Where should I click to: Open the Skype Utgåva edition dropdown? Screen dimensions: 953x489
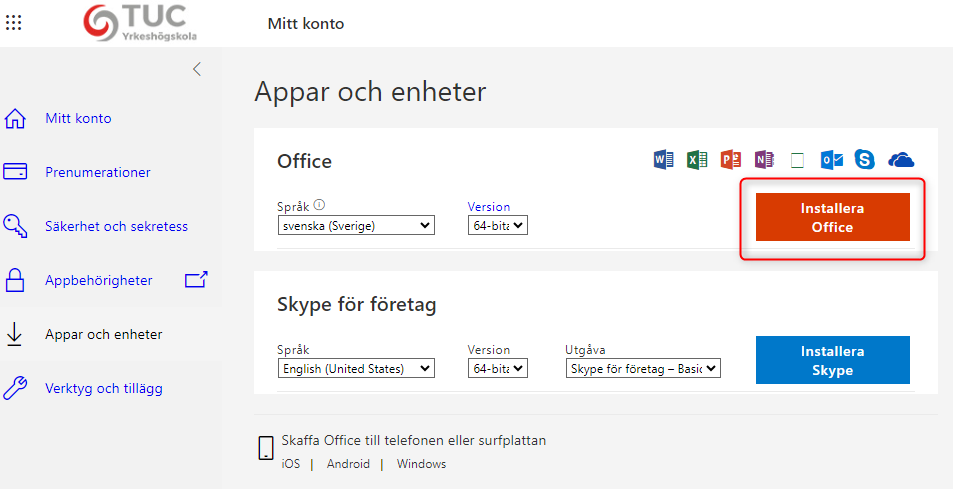click(643, 369)
